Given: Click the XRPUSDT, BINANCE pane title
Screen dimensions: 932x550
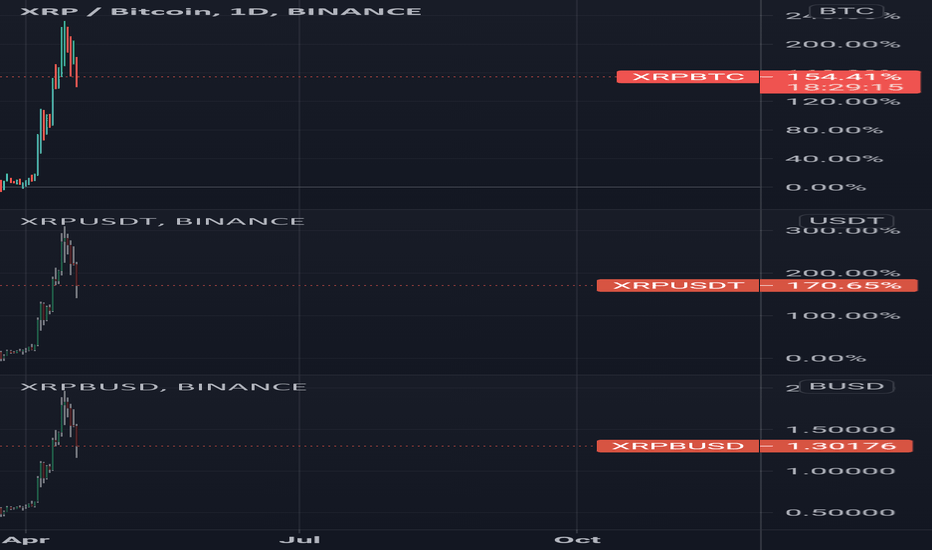Looking at the screenshot, I should click(x=163, y=221).
